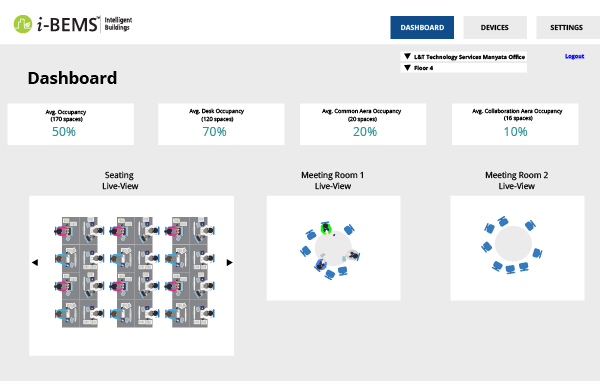This screenshot has height=381, width=600.
Task: Click the Floor 4 dropdown triangle
Action: coord(408,68)
